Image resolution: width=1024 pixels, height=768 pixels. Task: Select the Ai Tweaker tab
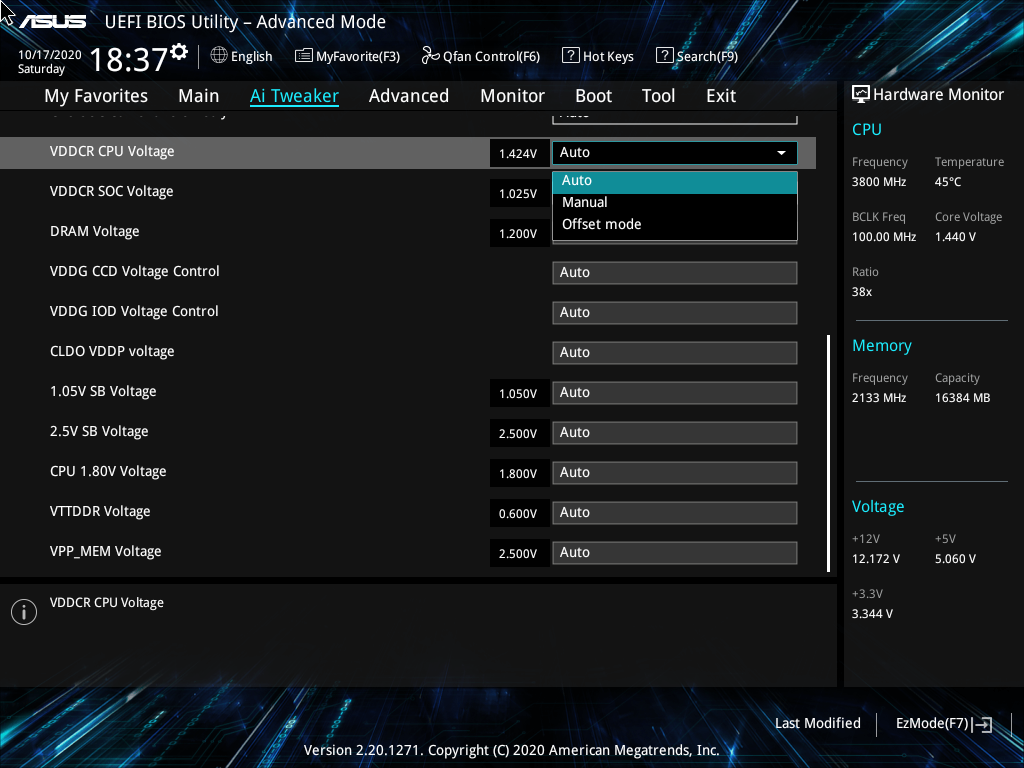(x=294, y=96)
